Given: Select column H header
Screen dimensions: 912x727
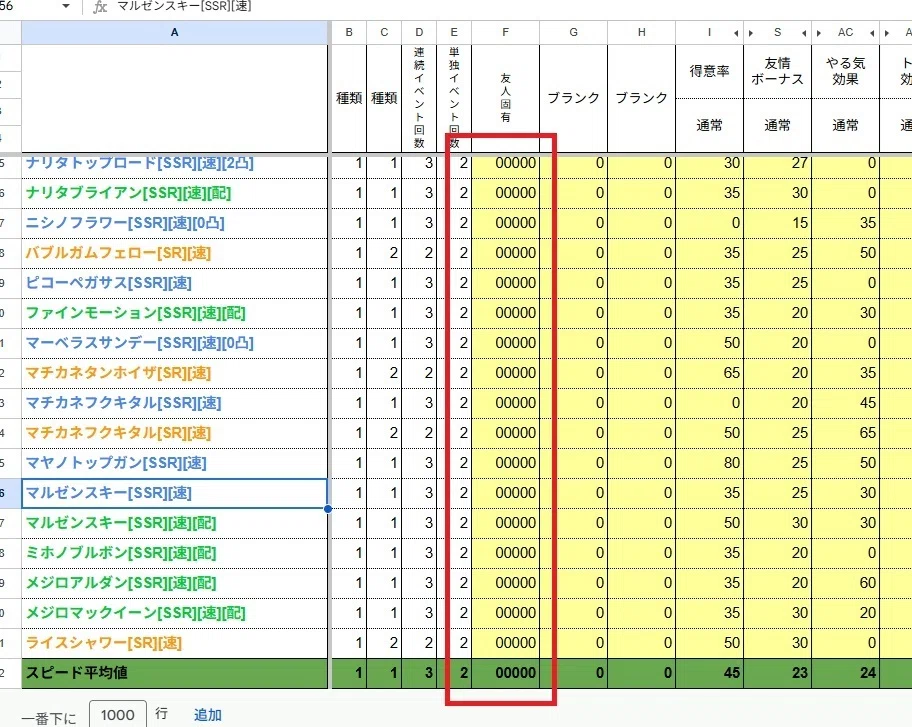Looking at the screenshot, I should [x=642, y=33].
